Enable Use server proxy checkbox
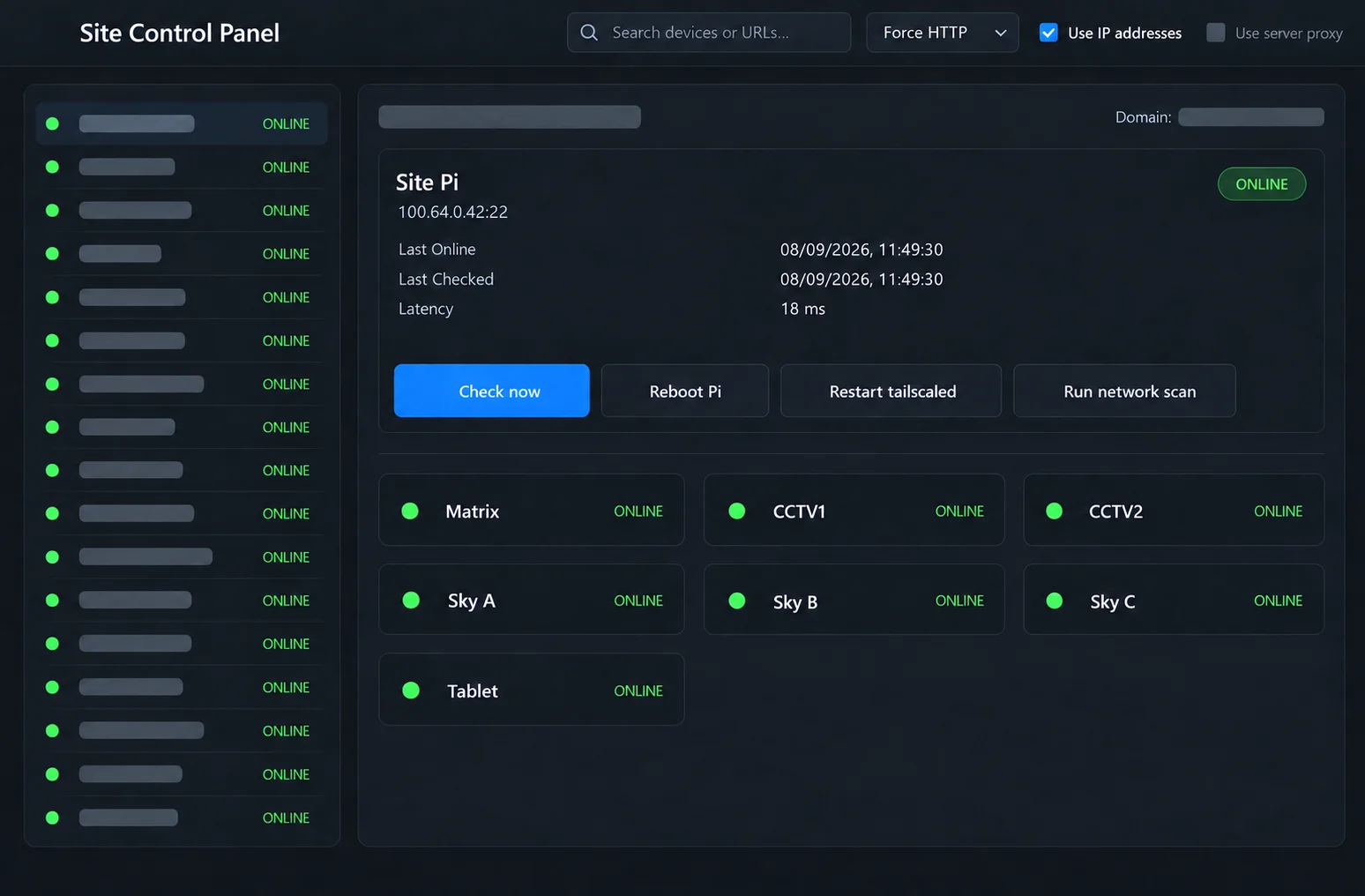This screenshot has width=1365, height=896. [x=1216, y=33]
